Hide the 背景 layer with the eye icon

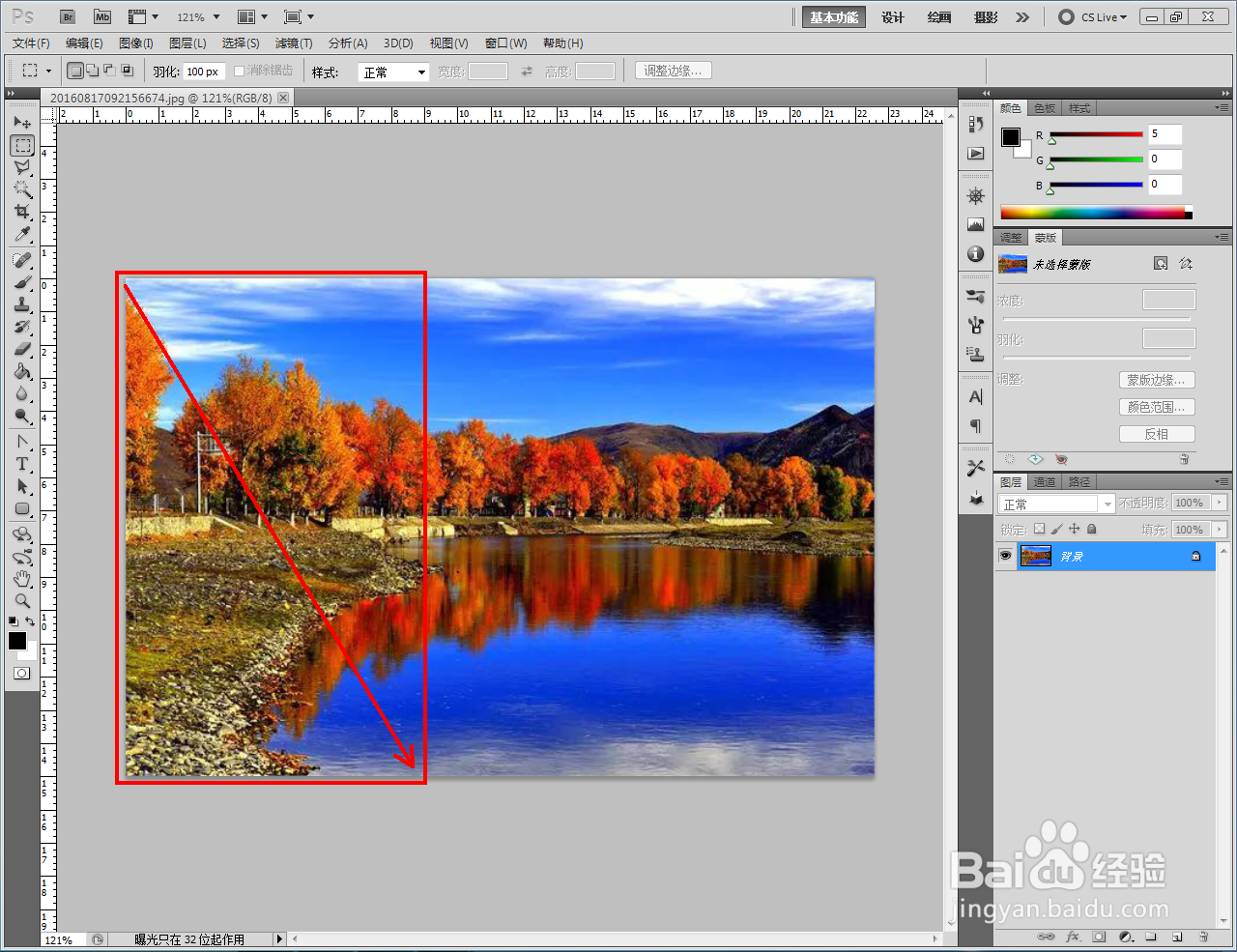(1005, 556)
